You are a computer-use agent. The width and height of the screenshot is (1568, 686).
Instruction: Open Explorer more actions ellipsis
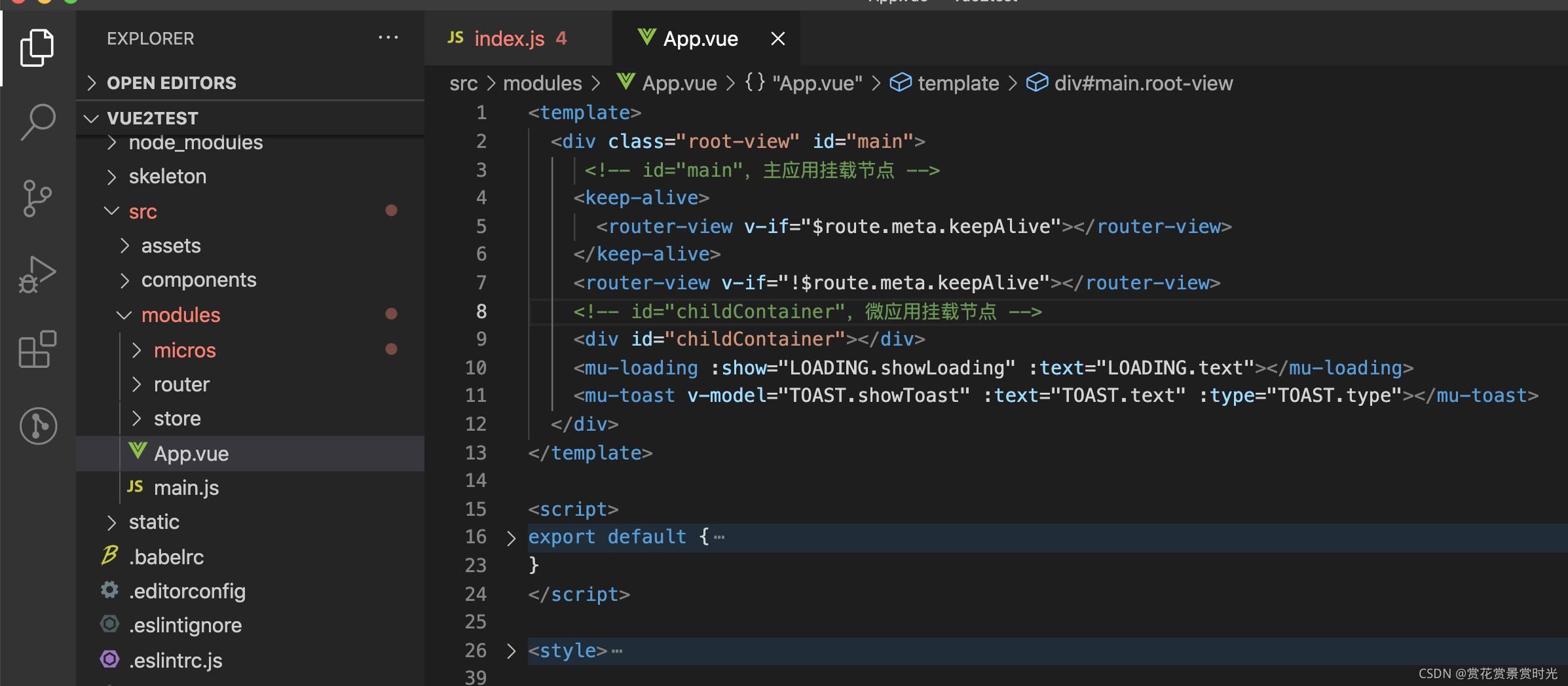click(388, 38)
